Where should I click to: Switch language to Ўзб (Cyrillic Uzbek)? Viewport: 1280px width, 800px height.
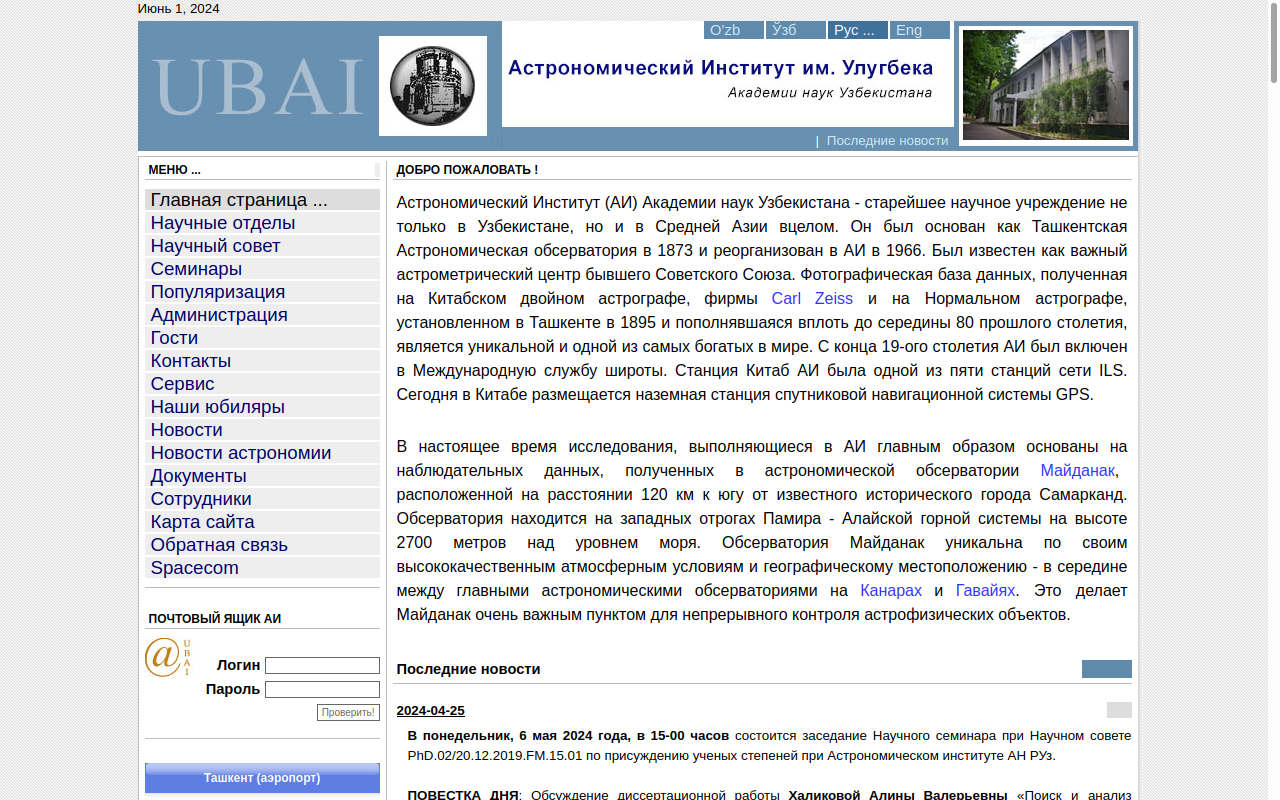796,30
